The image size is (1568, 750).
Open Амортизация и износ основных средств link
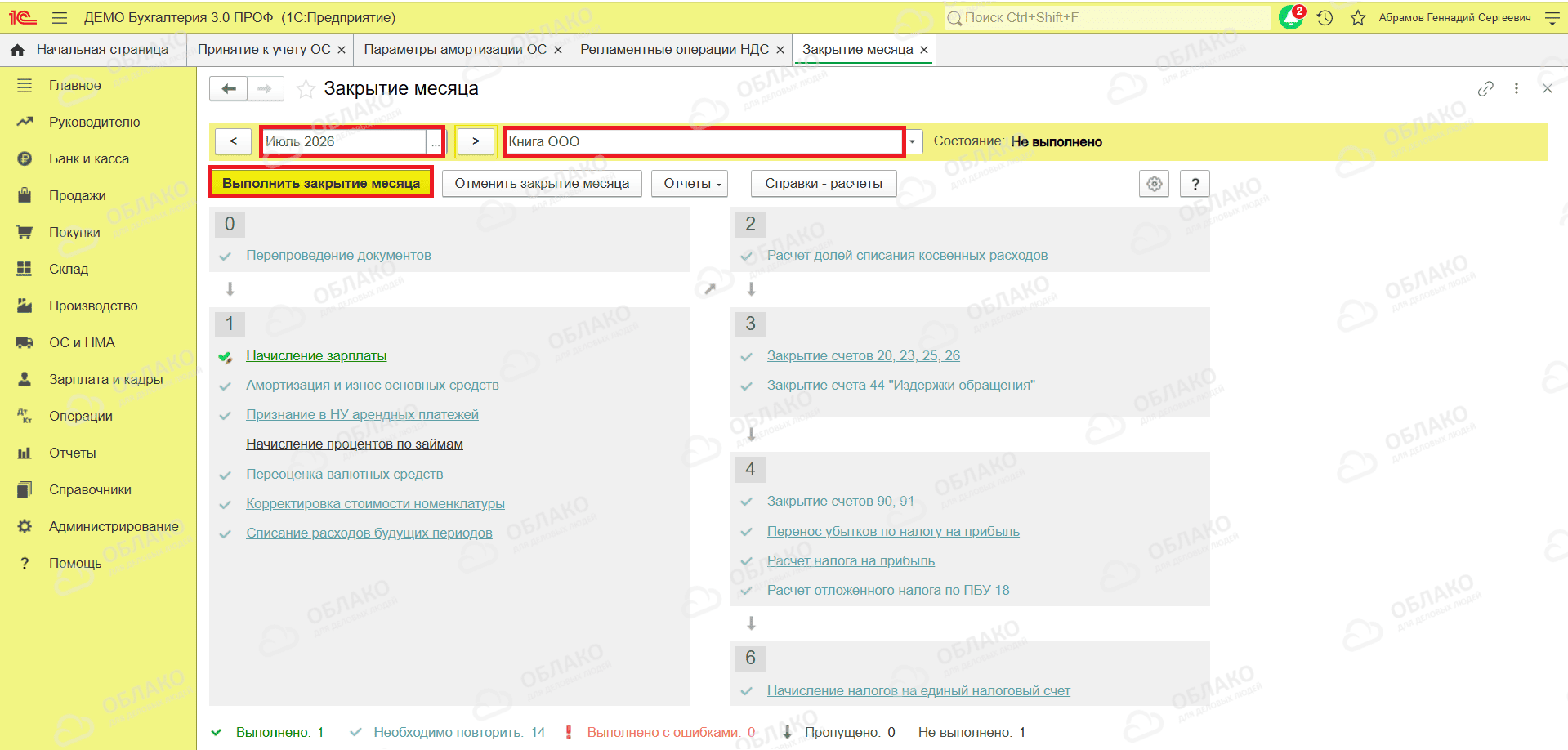point(372,386)
